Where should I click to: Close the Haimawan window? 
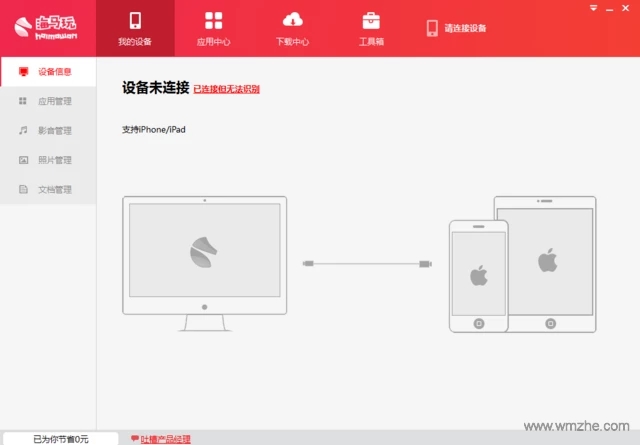[625, 8]
